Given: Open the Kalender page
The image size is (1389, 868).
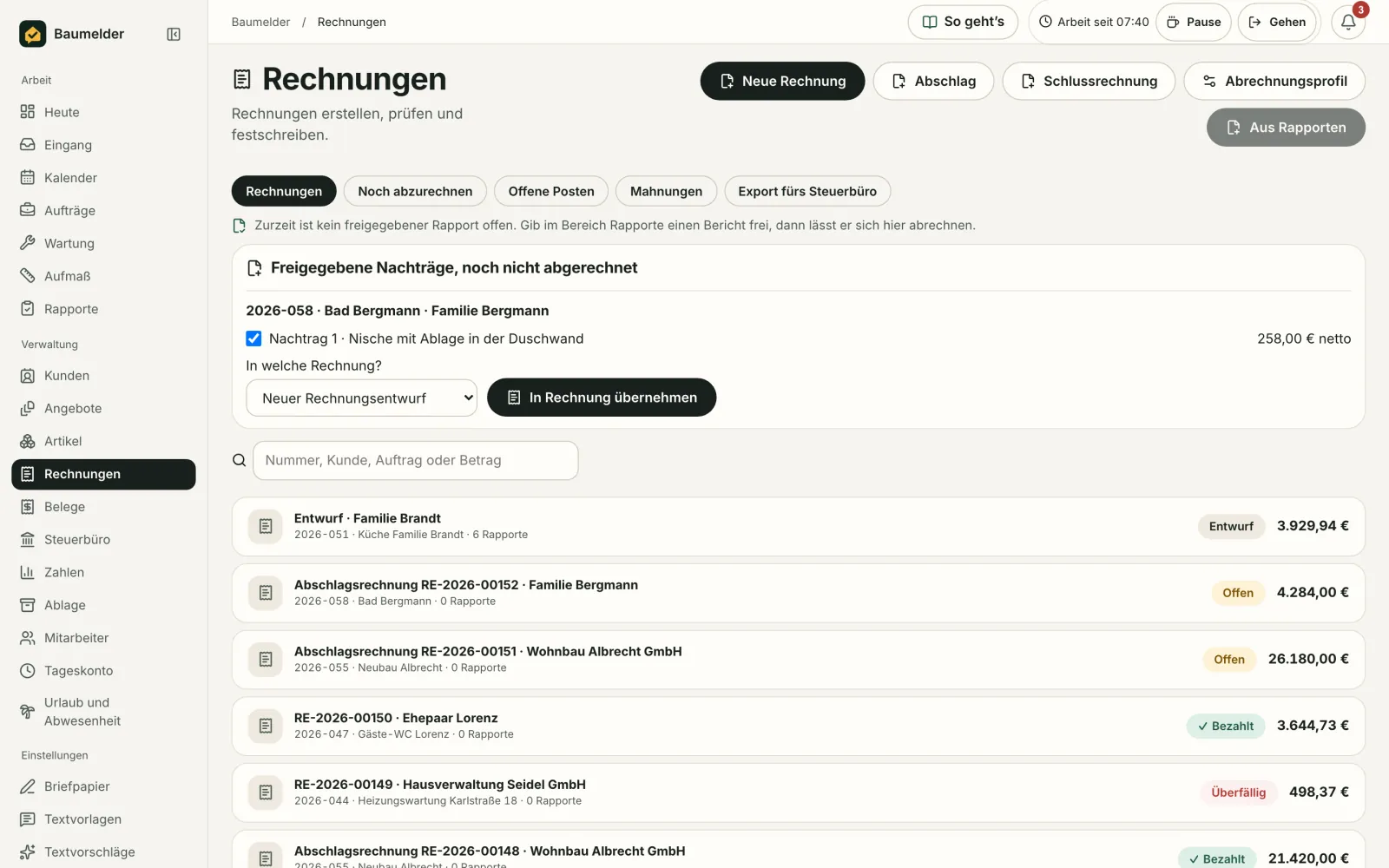Looking at the screenshot, I should (103, 178).
